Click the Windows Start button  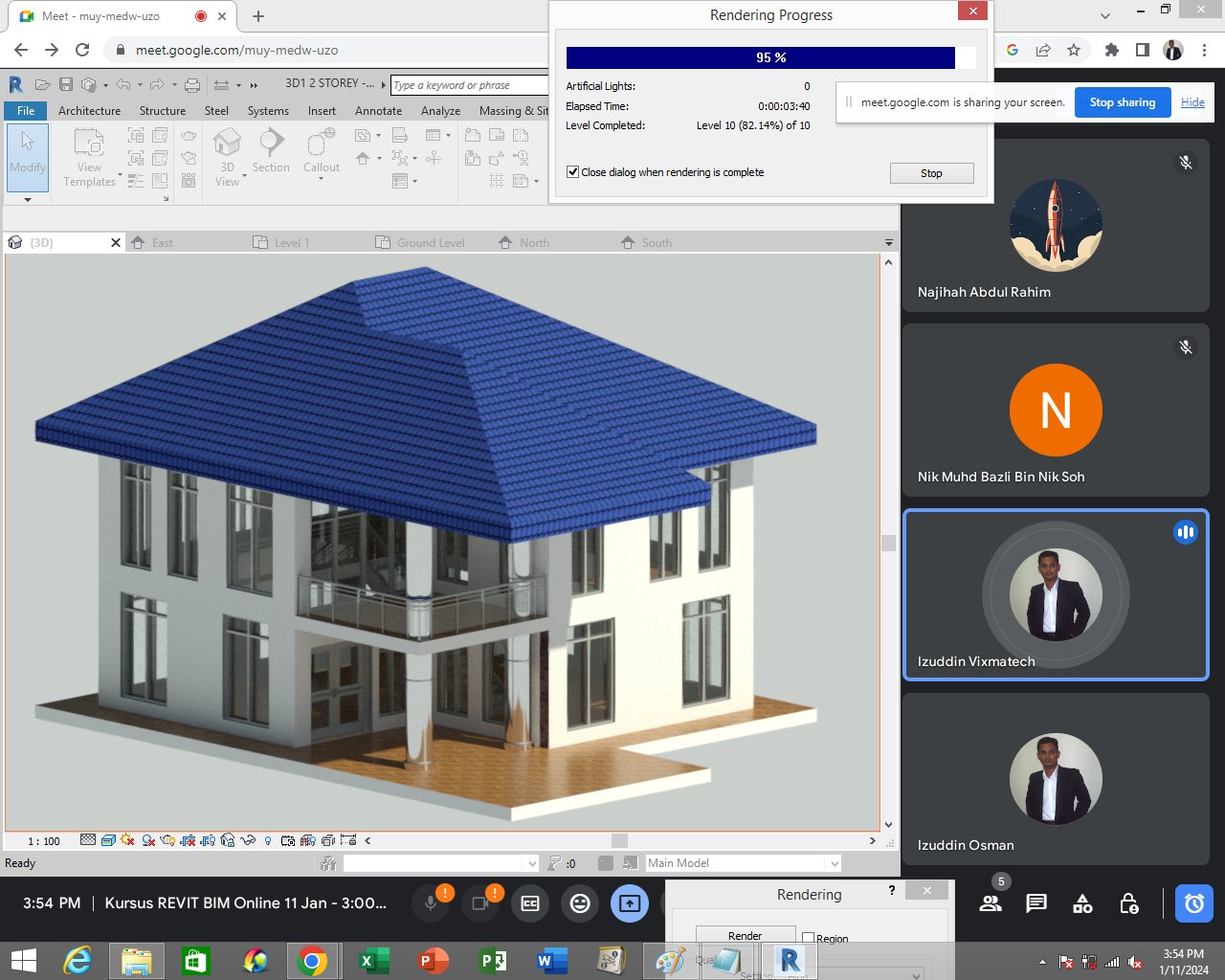[23, 960]
